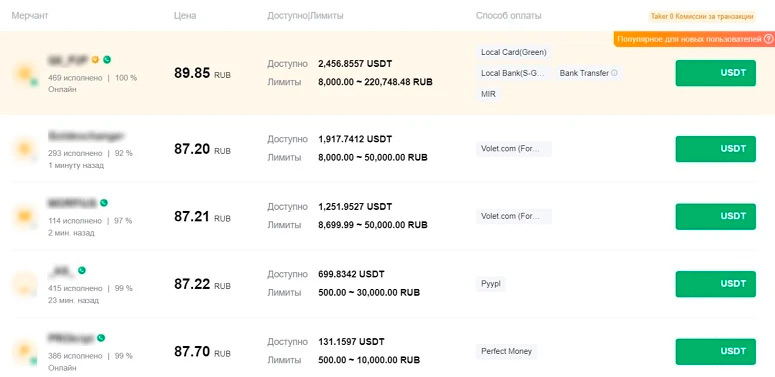Select the MIR payment tag

tap(488, 94)
